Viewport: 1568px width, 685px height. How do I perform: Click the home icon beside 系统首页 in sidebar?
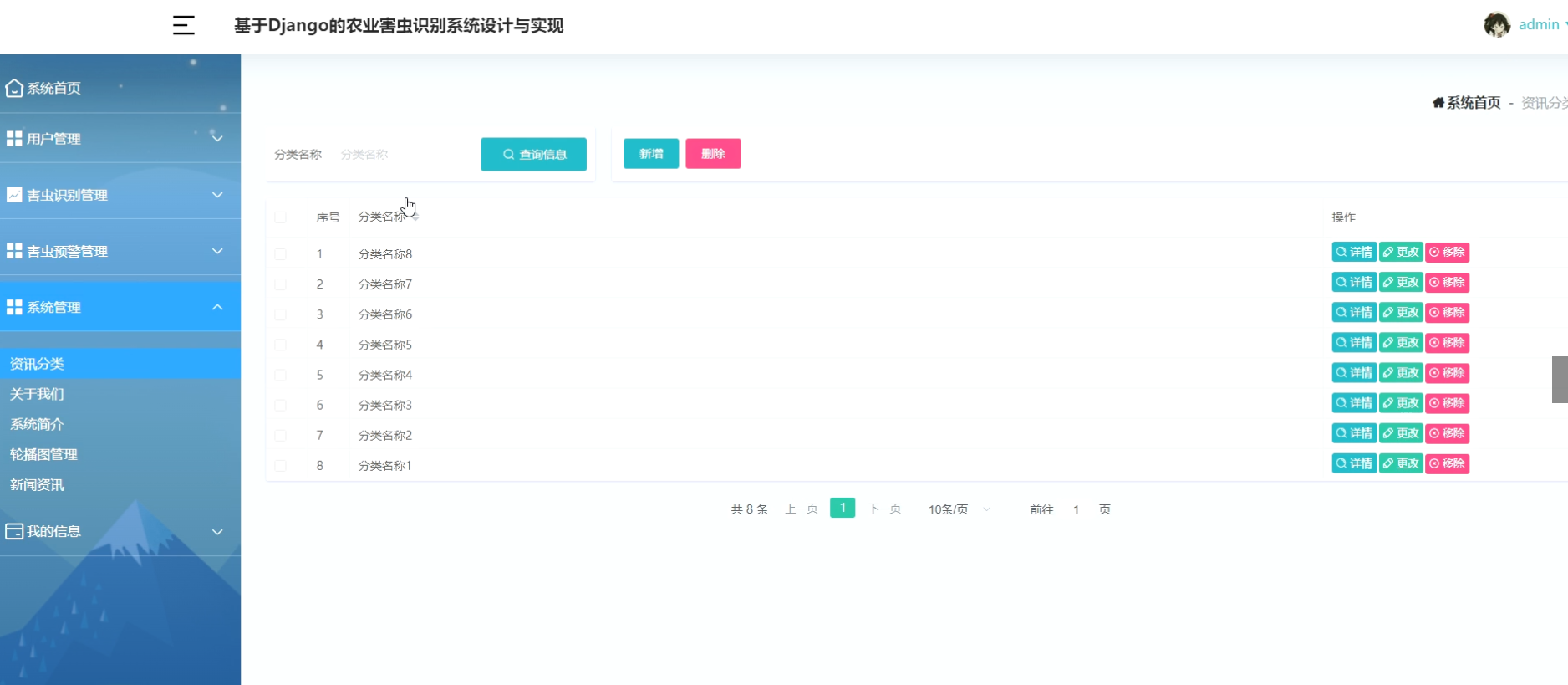pos(14,88)
